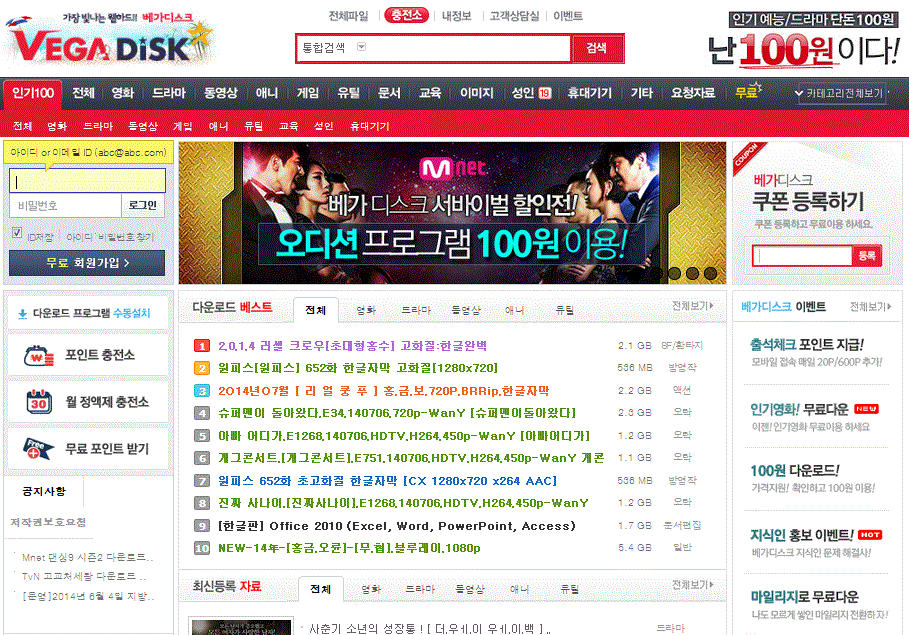Viewport: 909px width, 635px height.
Task: Click rank 10 badge in download best list
Action: click(202, 548)
